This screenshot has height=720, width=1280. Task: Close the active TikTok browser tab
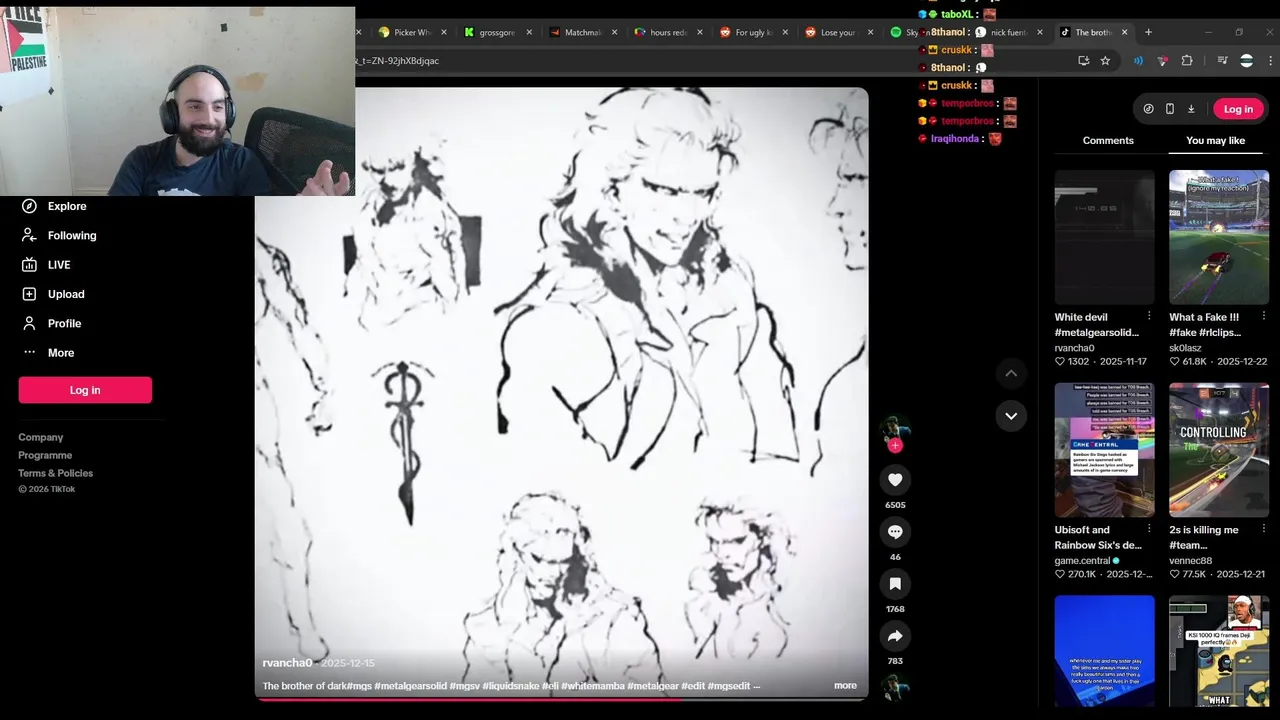[x=1125, y=32]
